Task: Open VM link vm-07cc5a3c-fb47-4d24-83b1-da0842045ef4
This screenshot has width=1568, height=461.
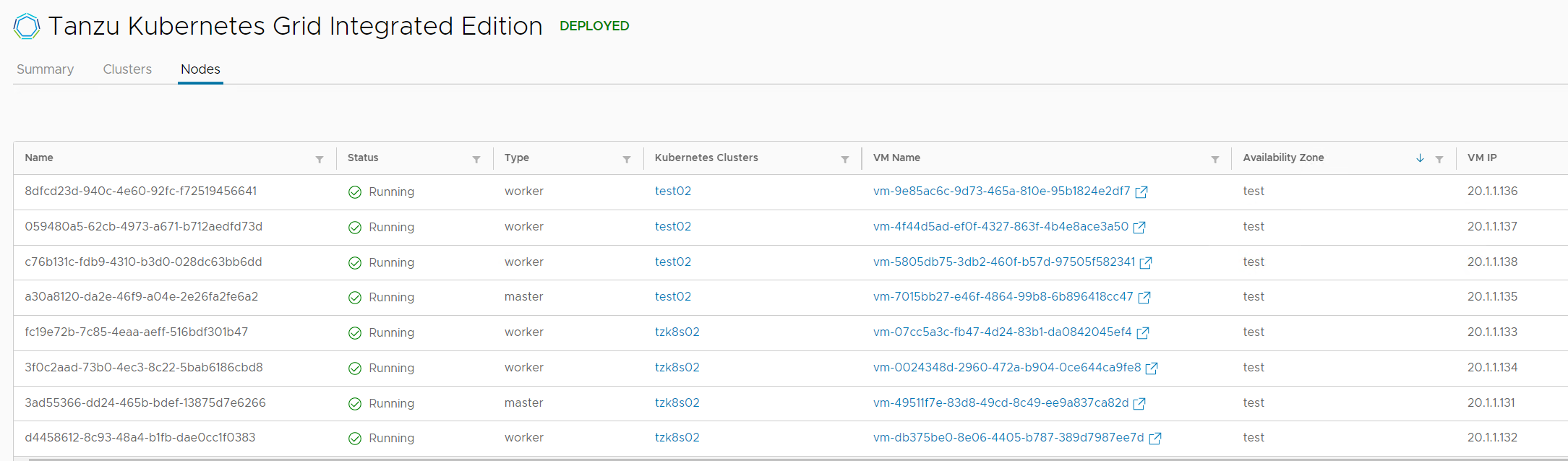Action: click(x=1003, y=332)
